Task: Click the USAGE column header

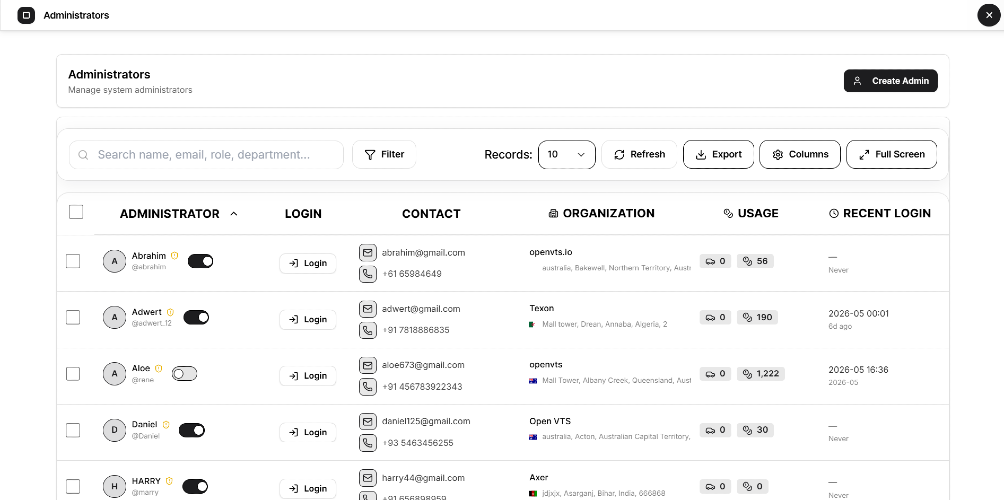Action: 750,213
